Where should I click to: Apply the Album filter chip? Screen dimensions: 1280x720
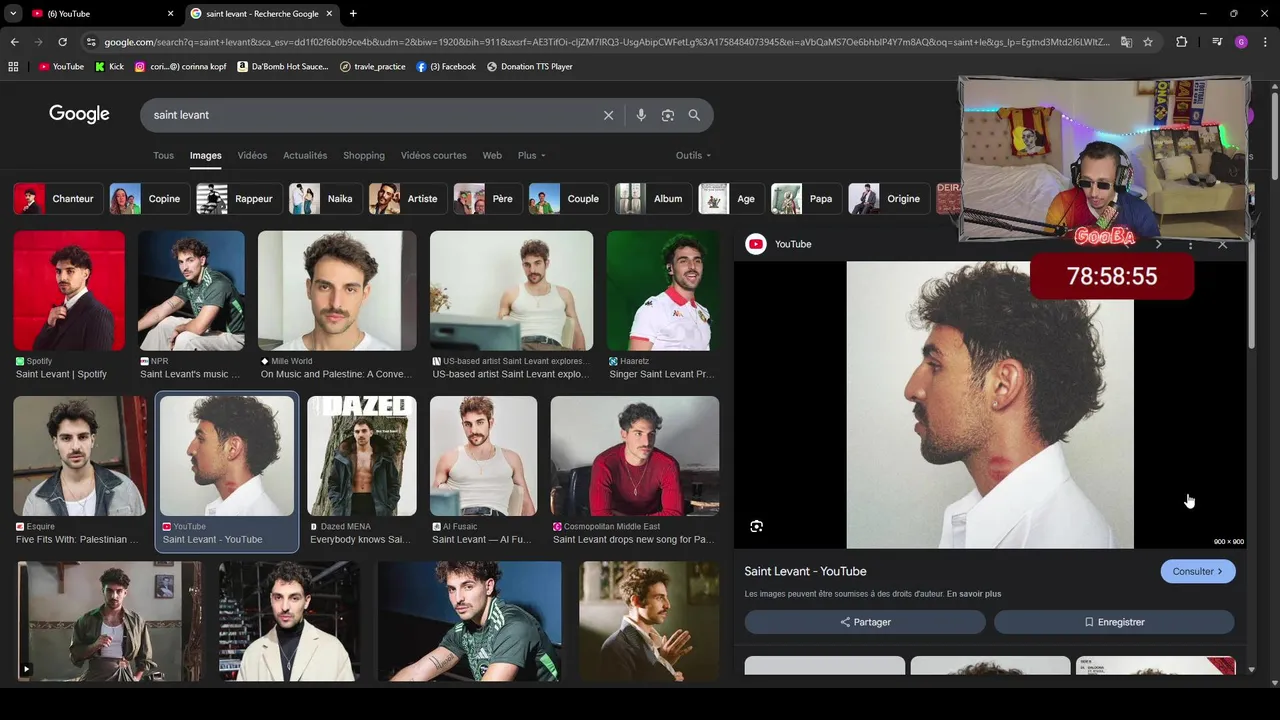click(653, 199)
